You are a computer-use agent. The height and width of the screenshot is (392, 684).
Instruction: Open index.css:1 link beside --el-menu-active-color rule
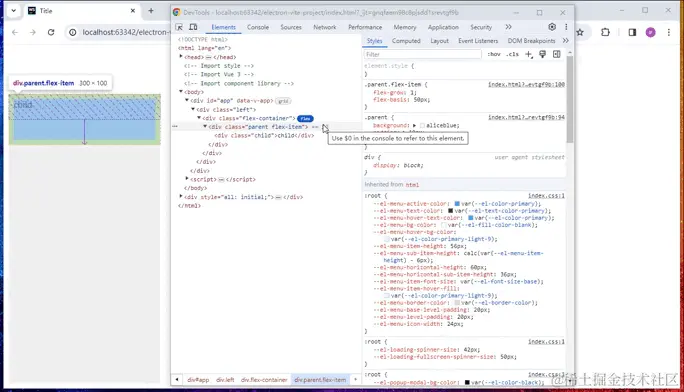pyautogui.click(x=546, y=196)
